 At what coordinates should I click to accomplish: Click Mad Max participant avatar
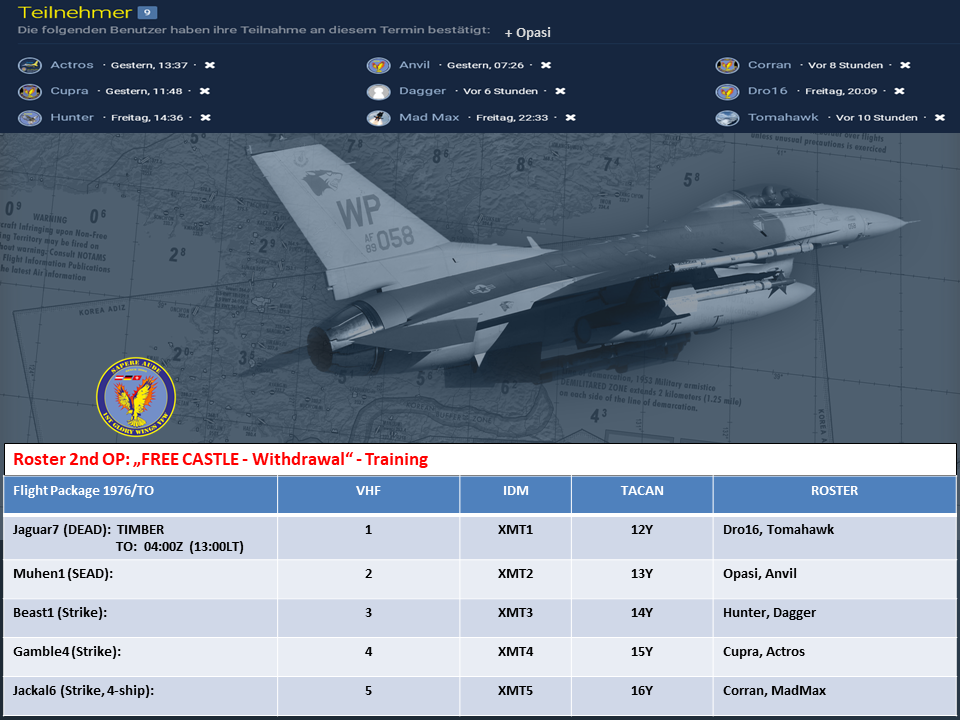point(378,118)
